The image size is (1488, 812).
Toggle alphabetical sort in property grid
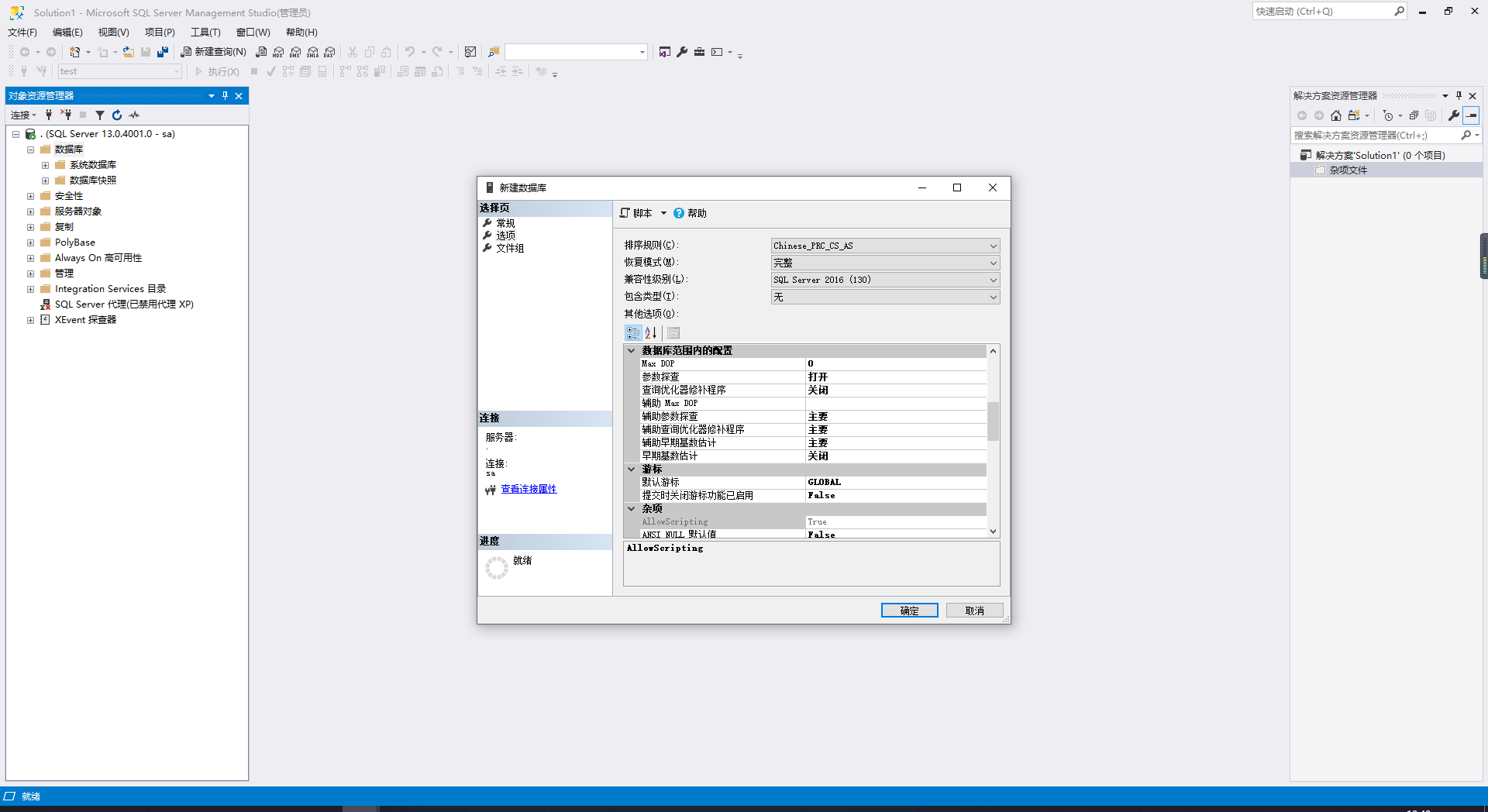pyautogui.click(x=651, y=332)
